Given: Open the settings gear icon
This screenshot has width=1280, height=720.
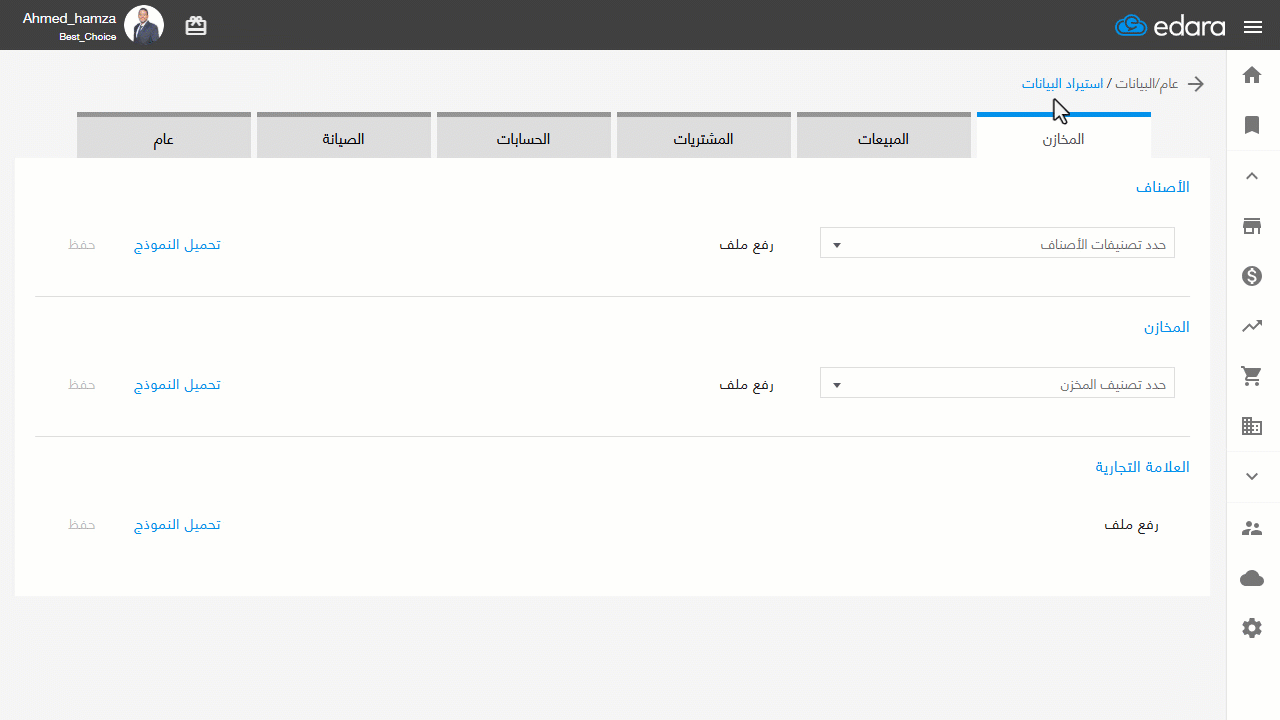Looking at the screenshot, I should tap(1252, 628).
